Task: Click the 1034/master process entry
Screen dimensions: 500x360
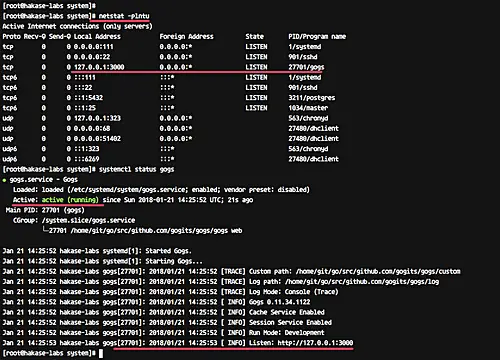Action: tap(308, 108)
